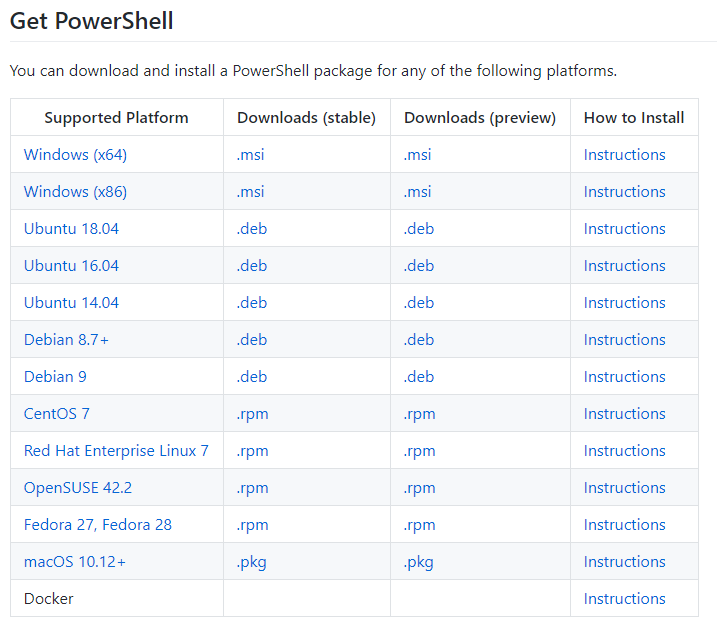This screenshot has height=626, width=717.
Task: Download stable .deb for Debian 9
Action: pos(252,377)
